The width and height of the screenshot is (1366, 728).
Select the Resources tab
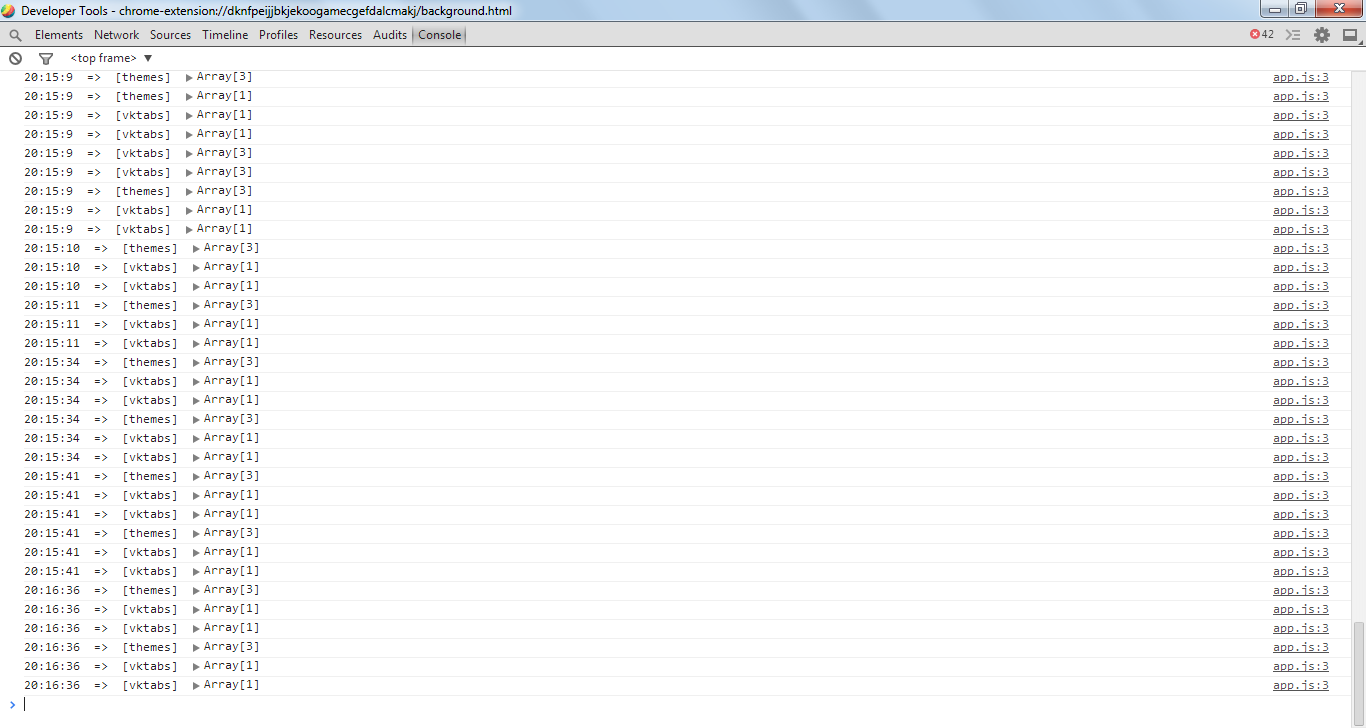(335, 35)
